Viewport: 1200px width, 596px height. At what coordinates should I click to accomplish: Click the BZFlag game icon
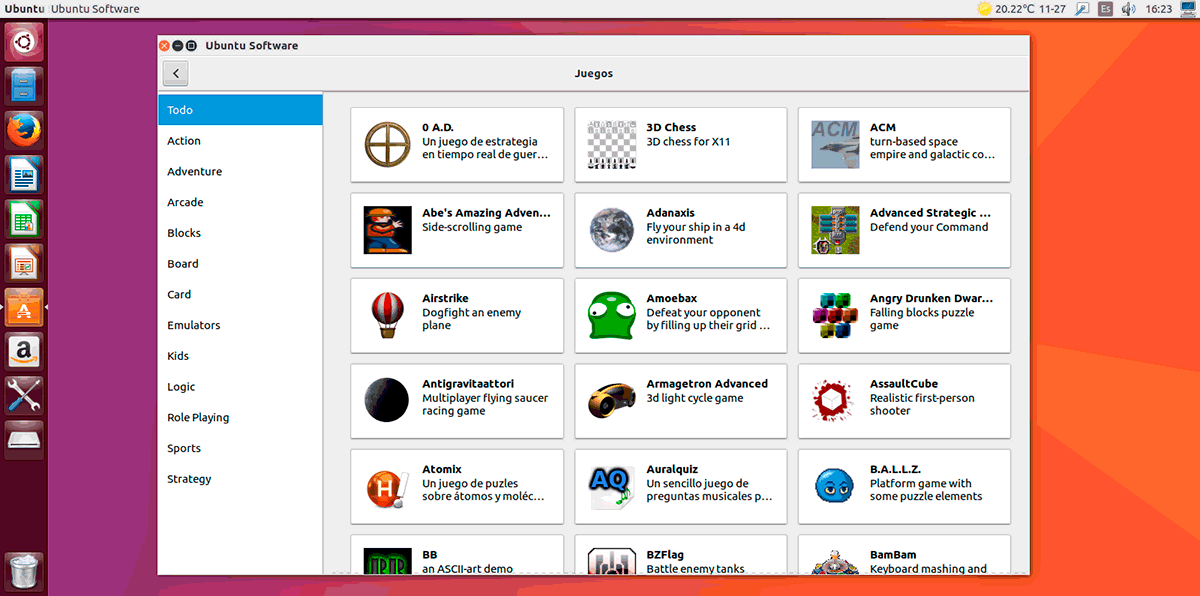coord(611,561)
